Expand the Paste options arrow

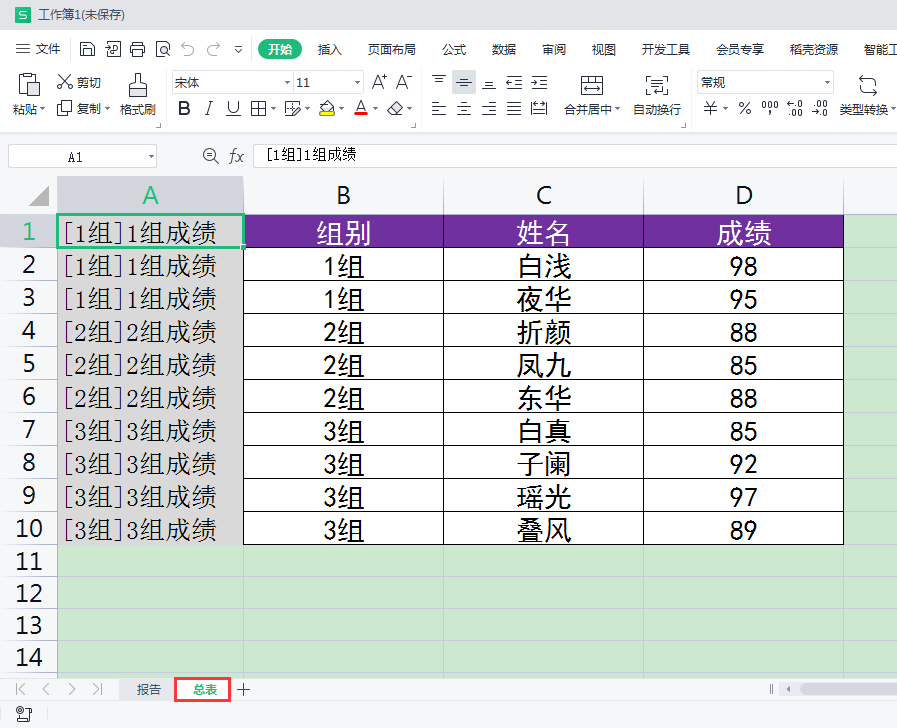click(x=42, y=109)
